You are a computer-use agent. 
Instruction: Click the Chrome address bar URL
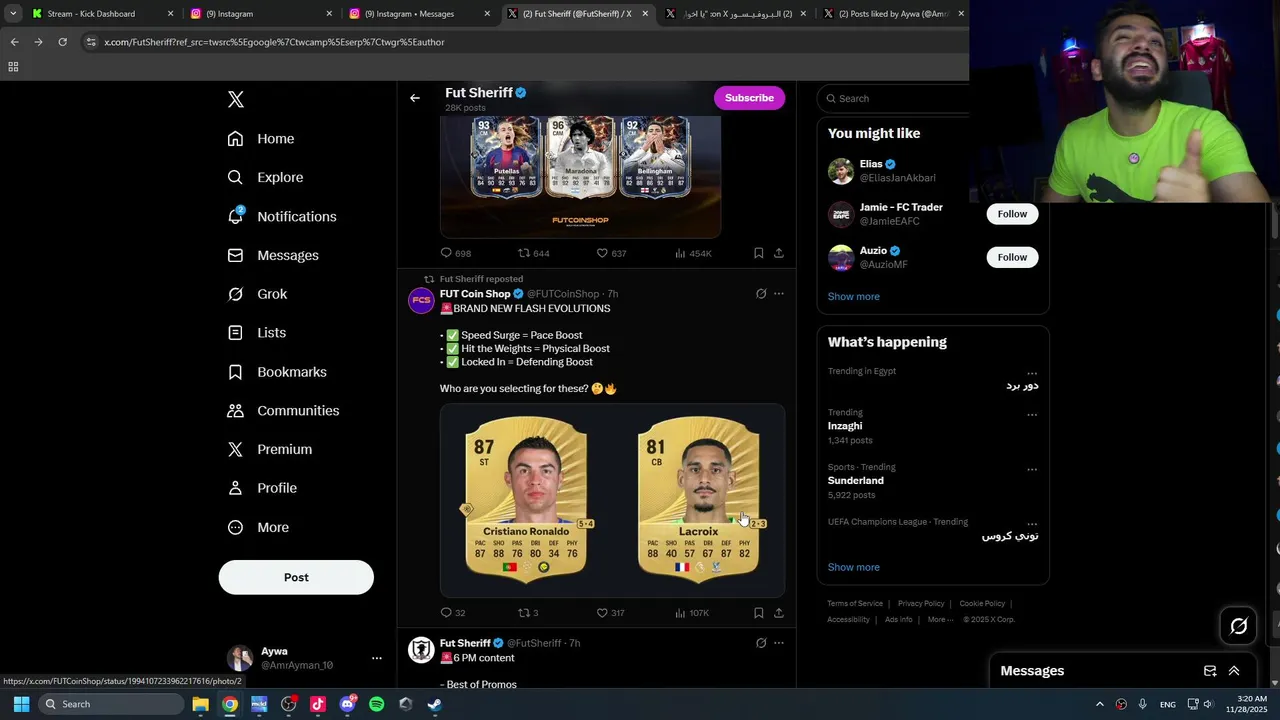click(x=274, y=42)
